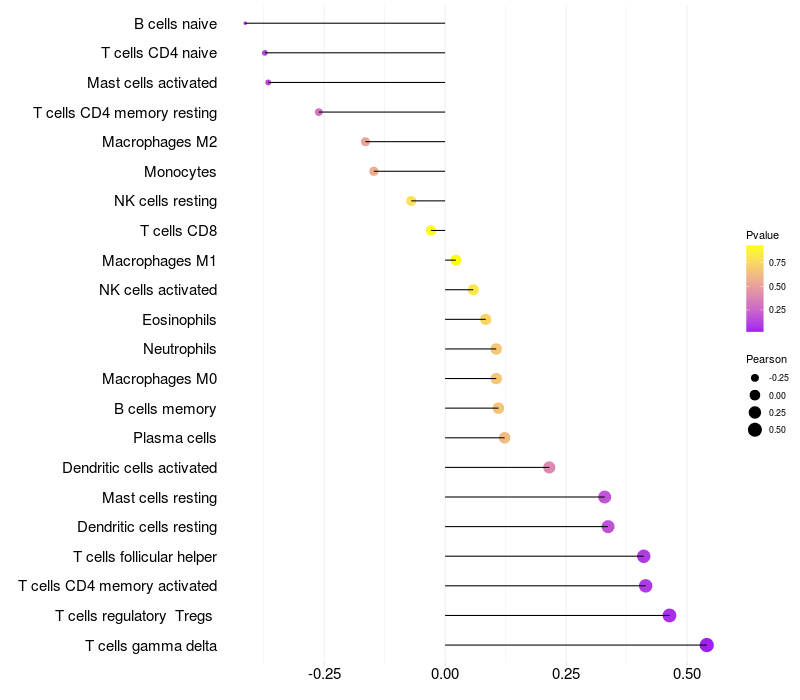Click the "T cells CD4 naive" label

pos(159,53)
